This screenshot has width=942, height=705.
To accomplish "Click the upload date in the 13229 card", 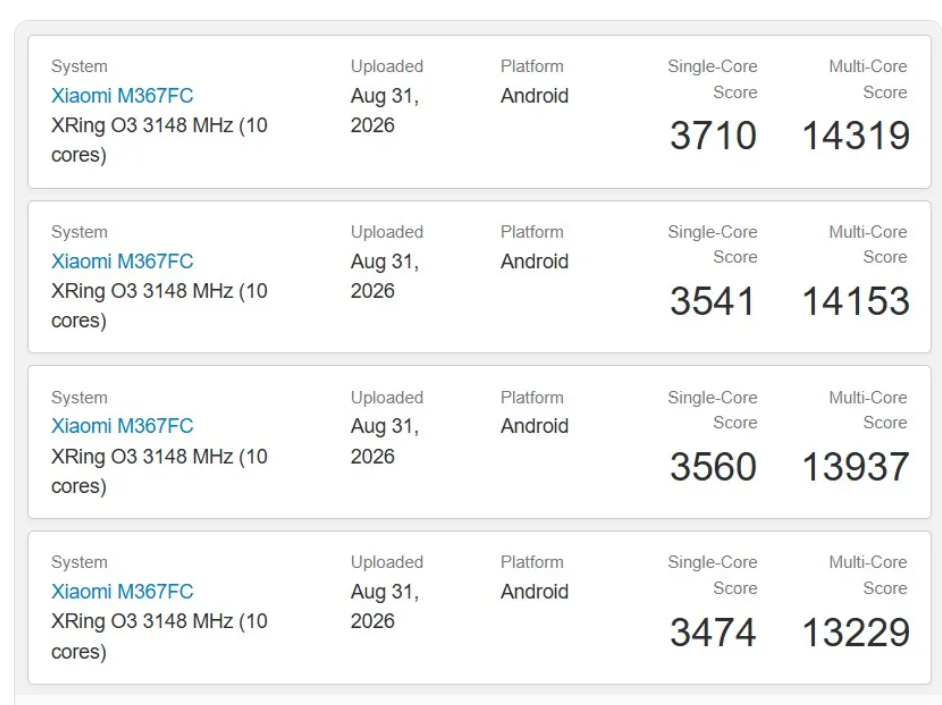I will tap(384, 607).
